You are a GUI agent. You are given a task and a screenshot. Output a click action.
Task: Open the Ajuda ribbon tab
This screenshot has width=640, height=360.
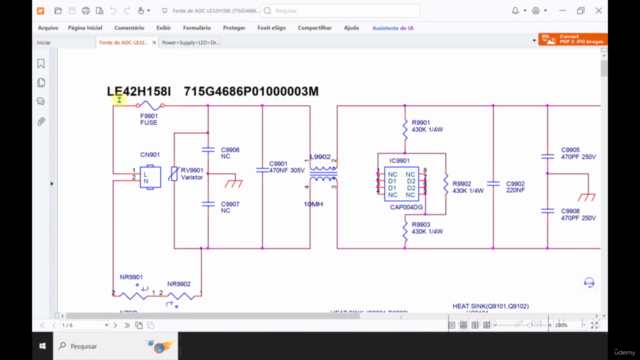(351, 28)
